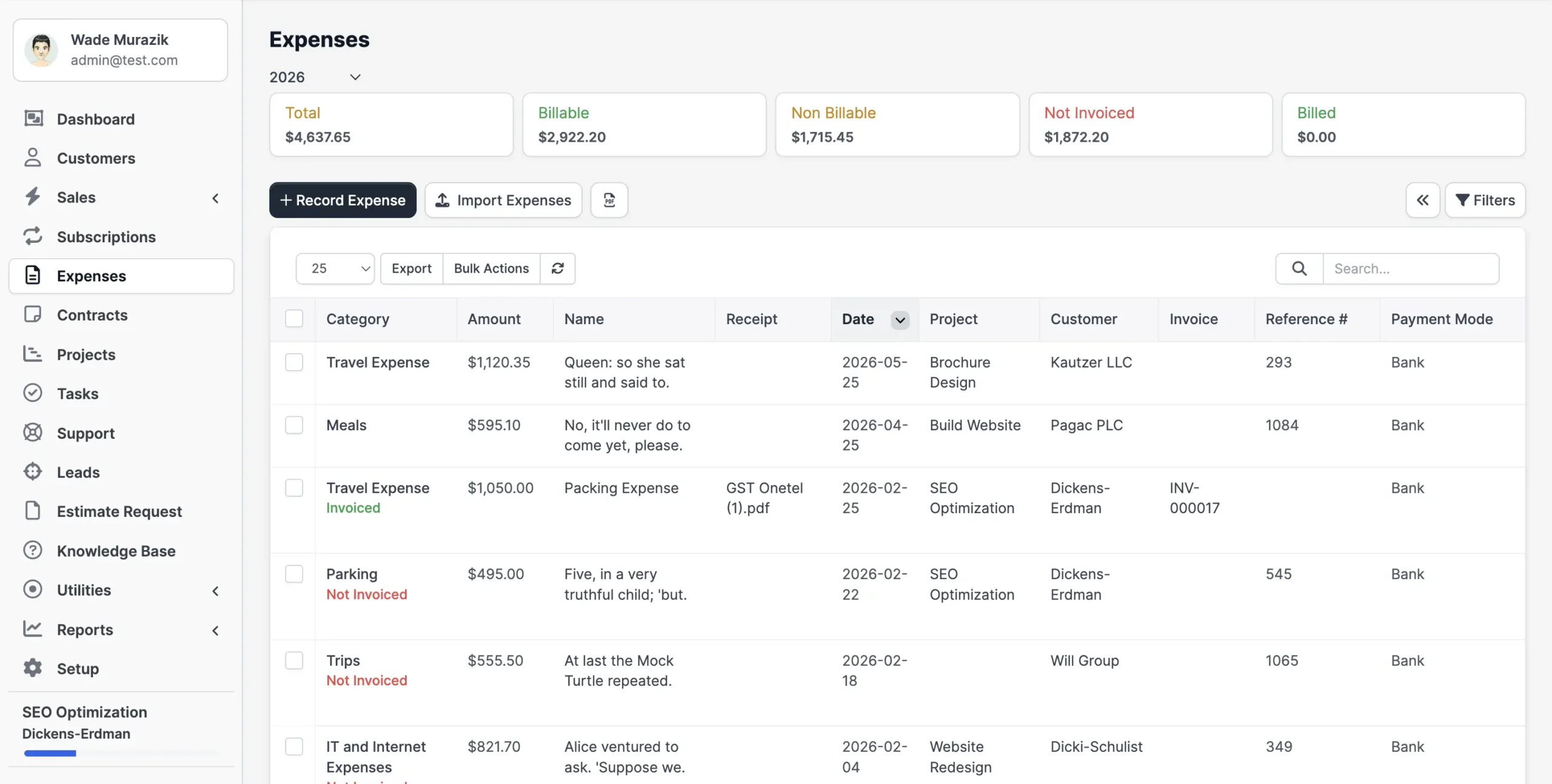Select the Leads sidebar icon
The width and height of the screenshot is (1552, 784).
point(33,472)
